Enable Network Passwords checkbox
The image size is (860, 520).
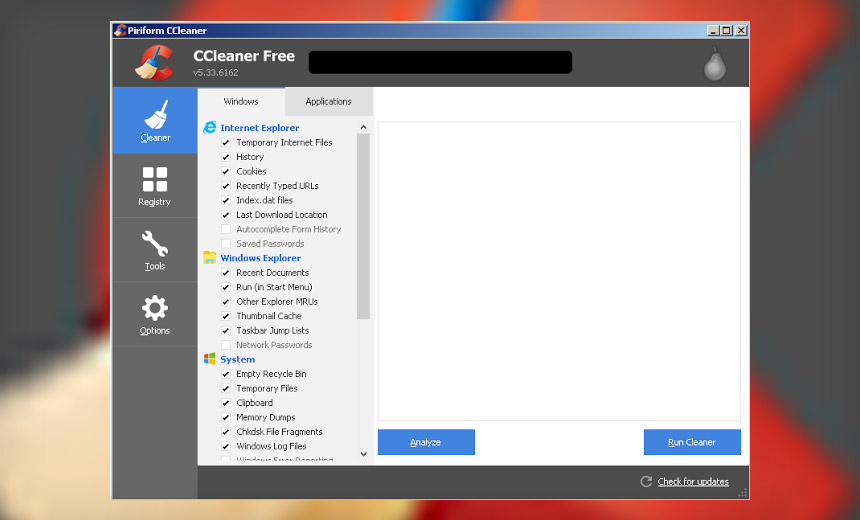pyautogui.click(x=225, y=344)
